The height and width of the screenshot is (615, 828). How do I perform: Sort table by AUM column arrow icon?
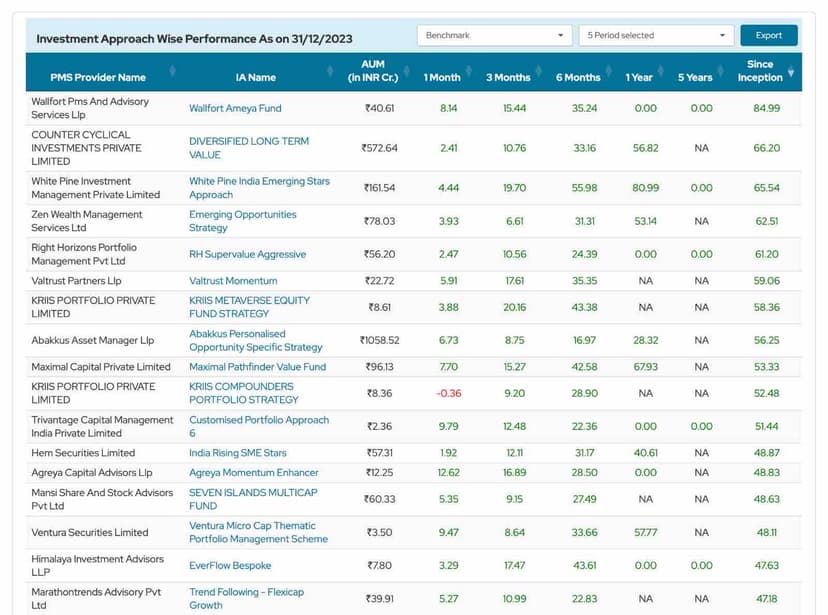click(x=407, y=71)
